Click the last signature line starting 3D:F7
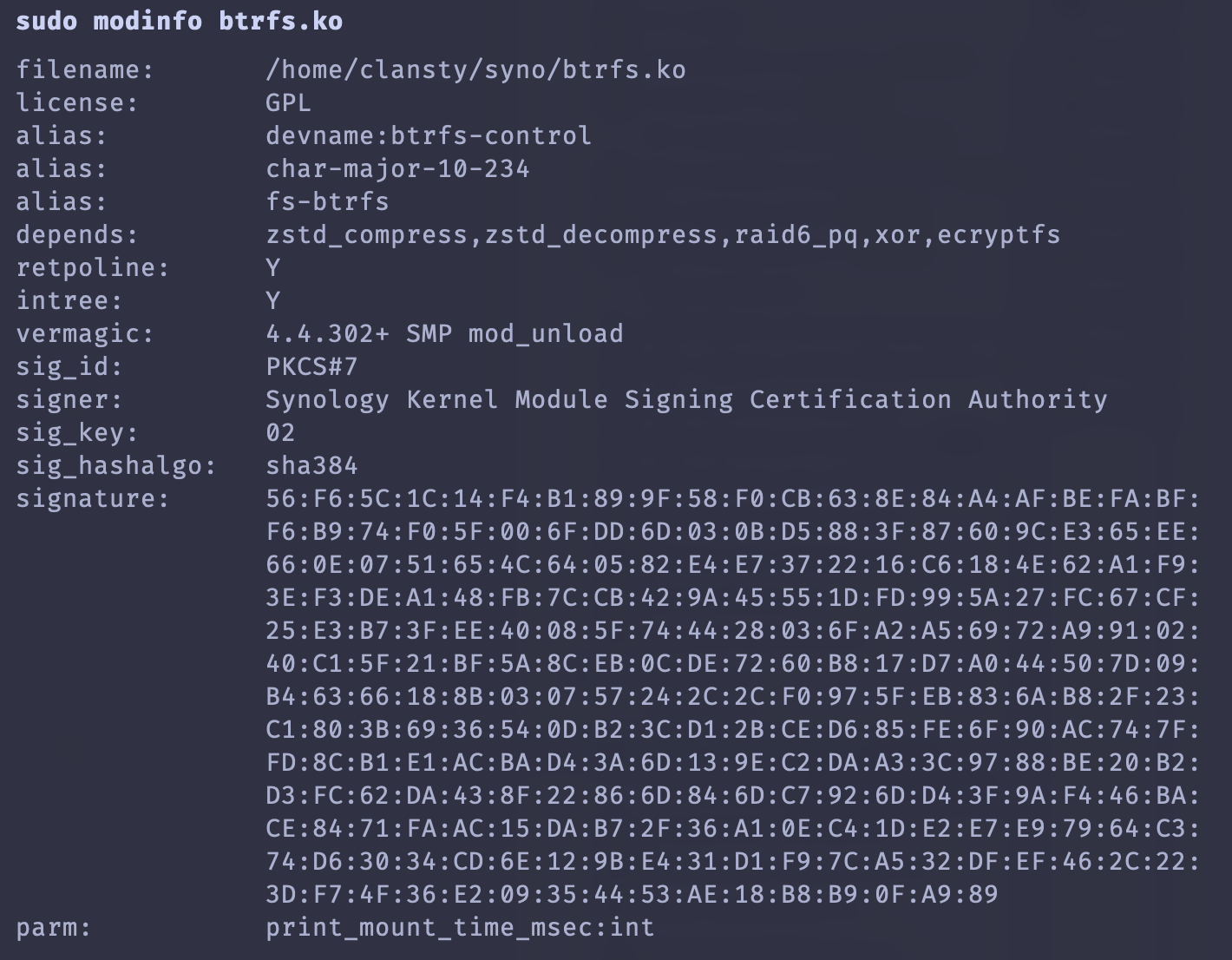1232x960 pixels. coord(632,894)
